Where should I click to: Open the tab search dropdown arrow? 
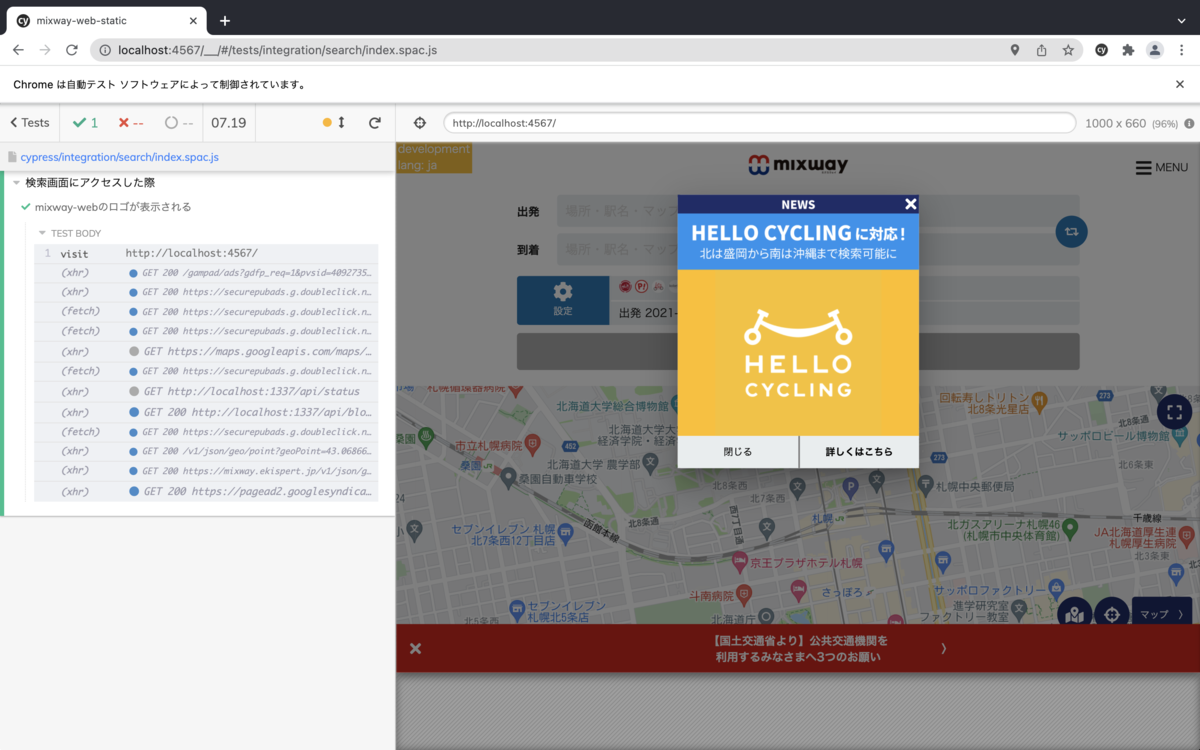(1181, 20)
